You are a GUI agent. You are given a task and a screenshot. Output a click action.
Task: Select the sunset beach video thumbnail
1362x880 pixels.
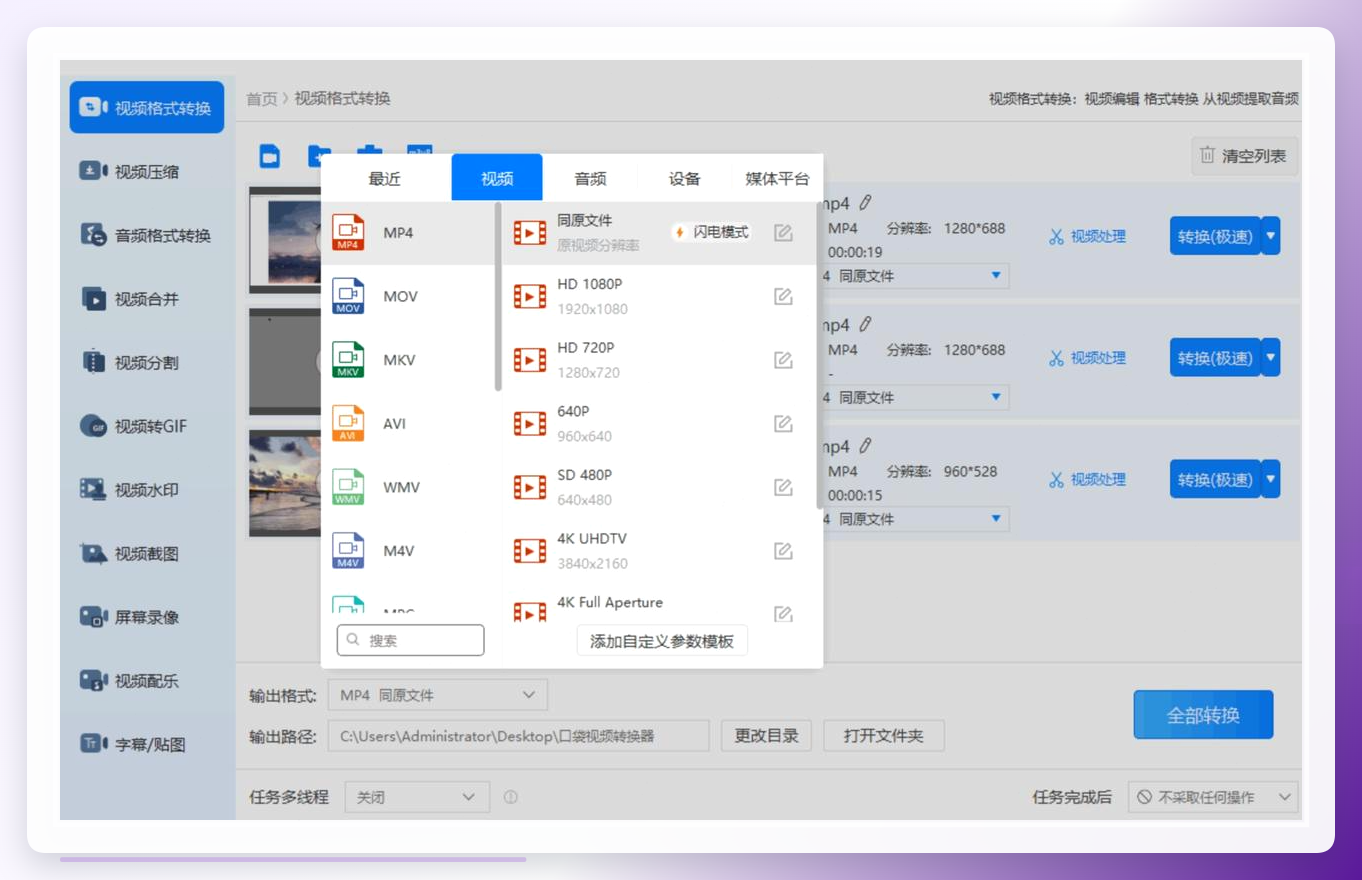click(284, 483)
